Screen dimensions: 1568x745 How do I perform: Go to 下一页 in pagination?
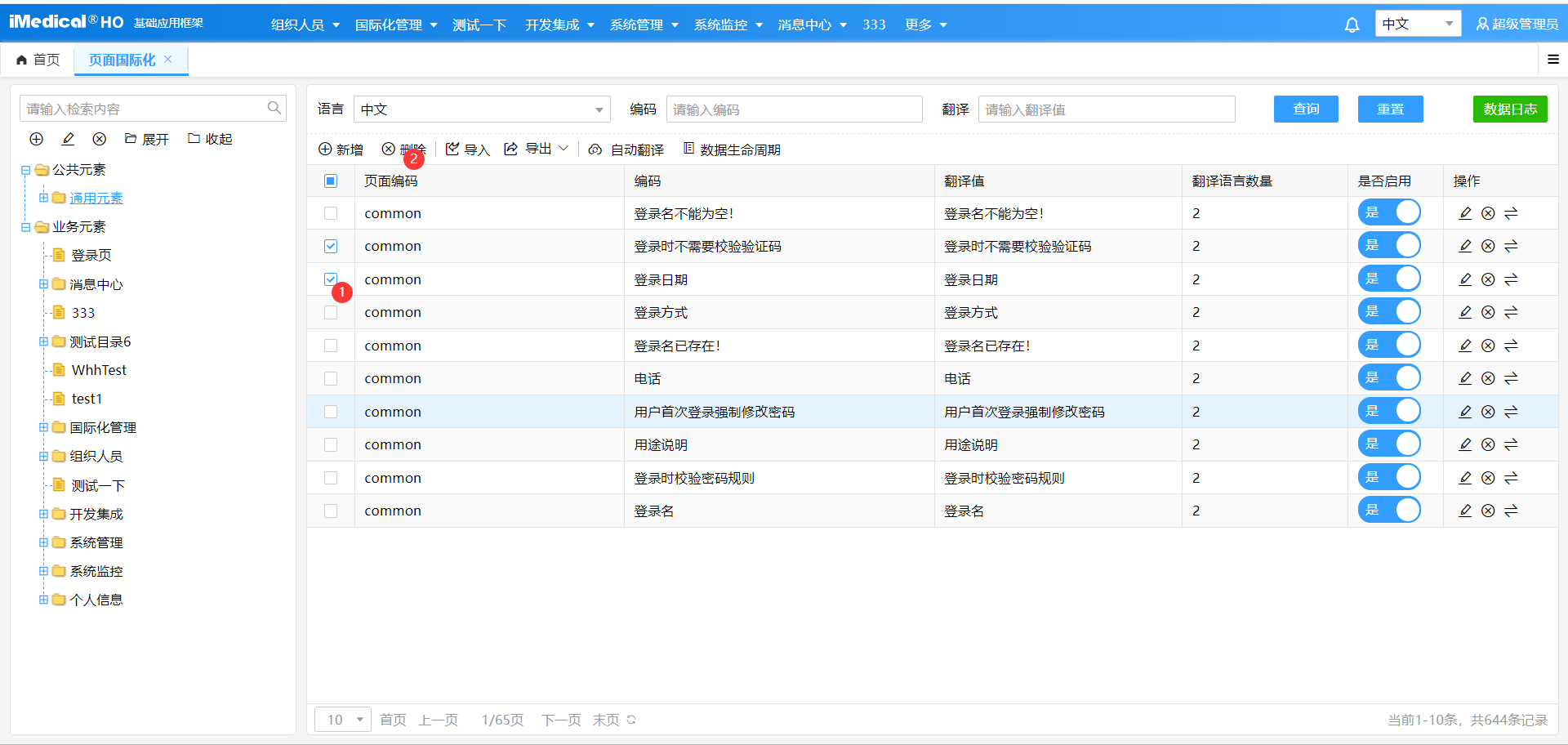click(561, 720)
